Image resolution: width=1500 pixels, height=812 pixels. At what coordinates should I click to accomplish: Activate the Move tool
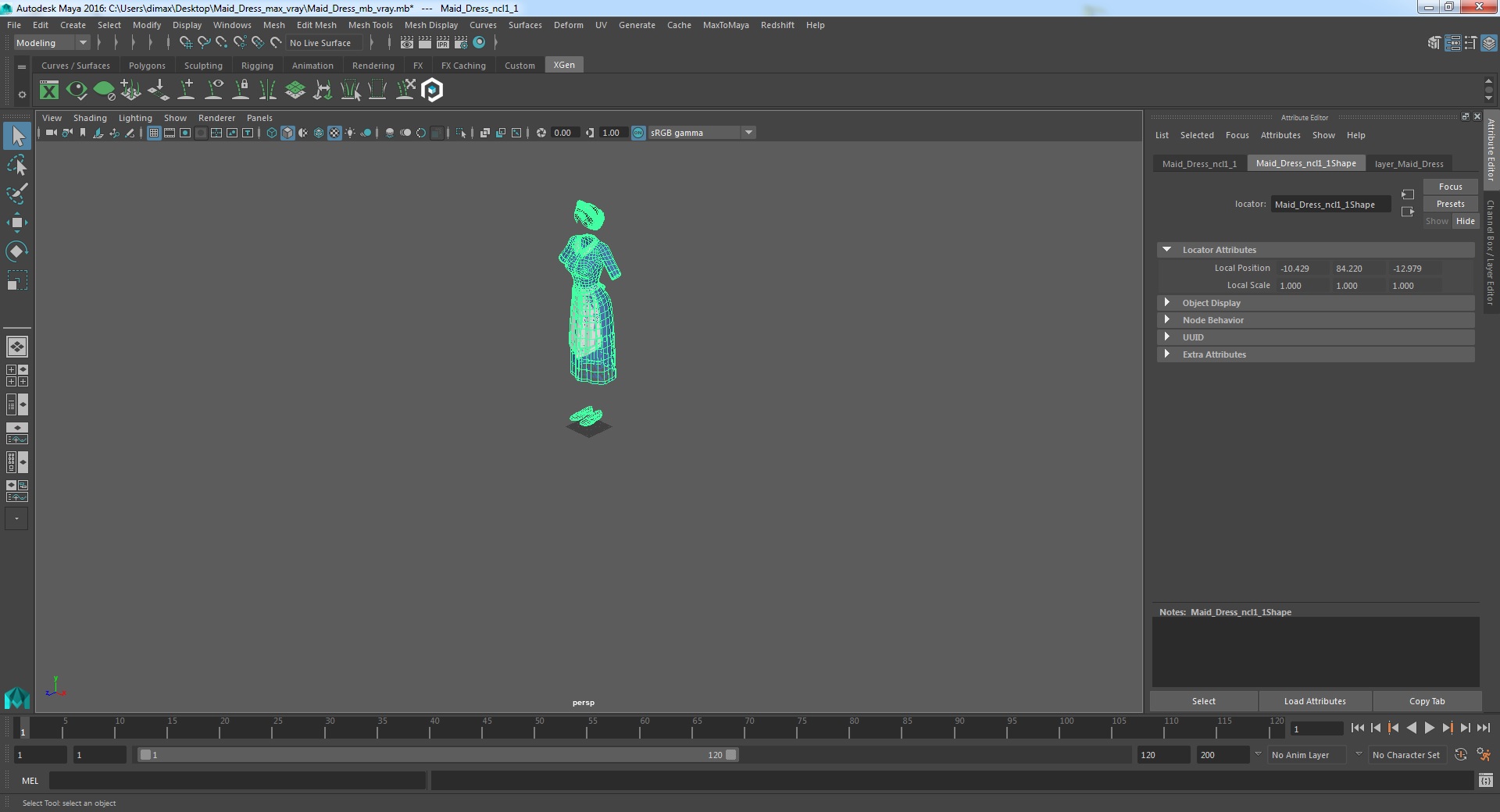click(17, 222)
